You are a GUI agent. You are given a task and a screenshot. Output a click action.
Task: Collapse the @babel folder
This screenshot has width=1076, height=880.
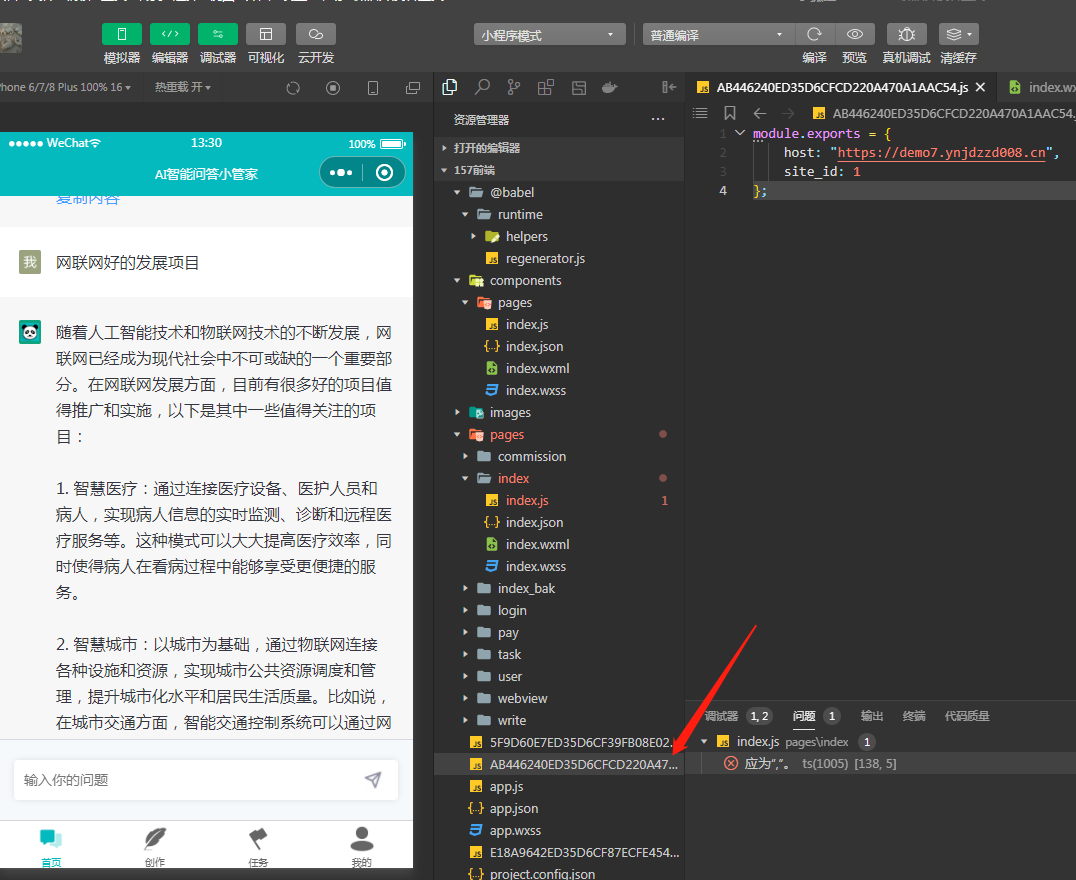point(559,192)
